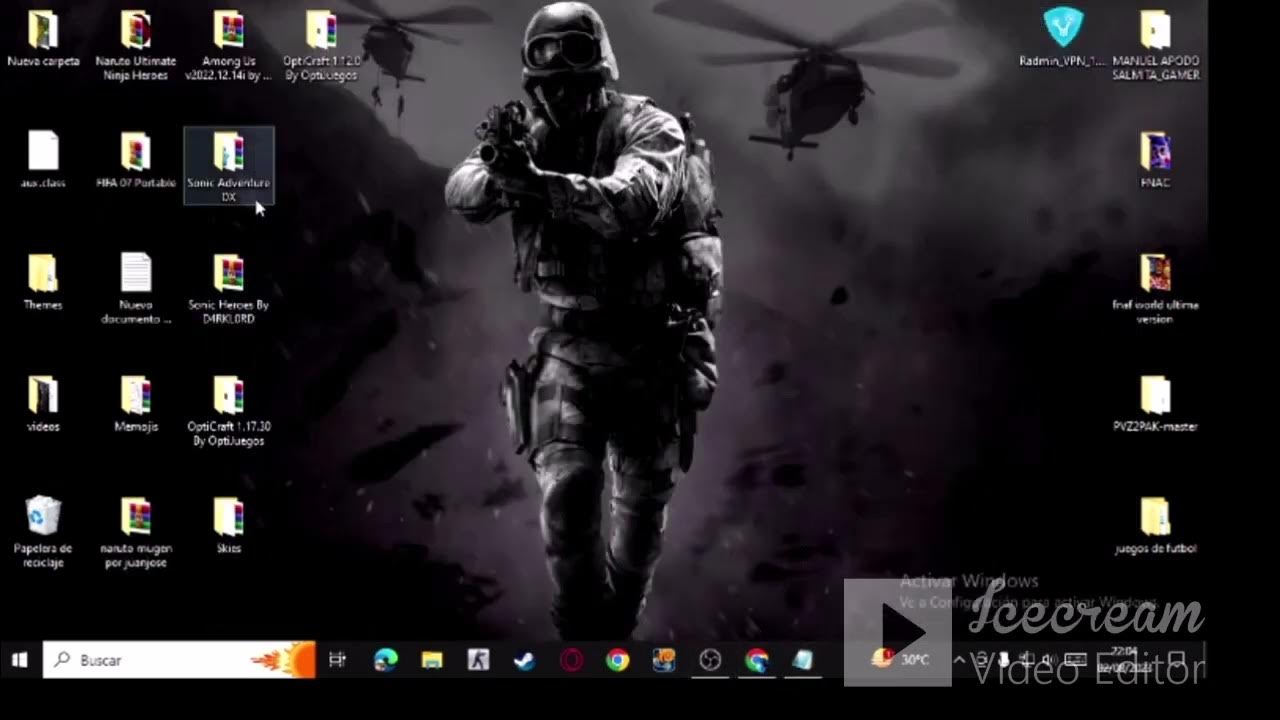Launch Microsoft Edge from the taskbar
The image size is (1280, 720).
pos(385,660)
